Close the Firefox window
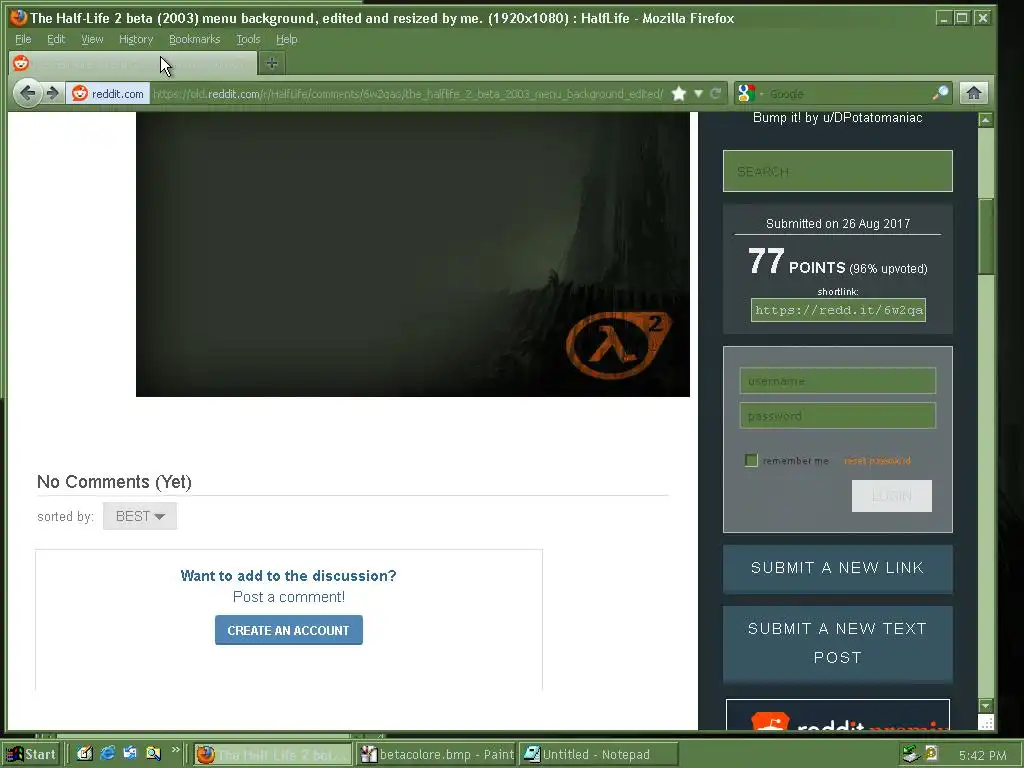Screen dimensions: 1024x768 (x=982, y=18)
